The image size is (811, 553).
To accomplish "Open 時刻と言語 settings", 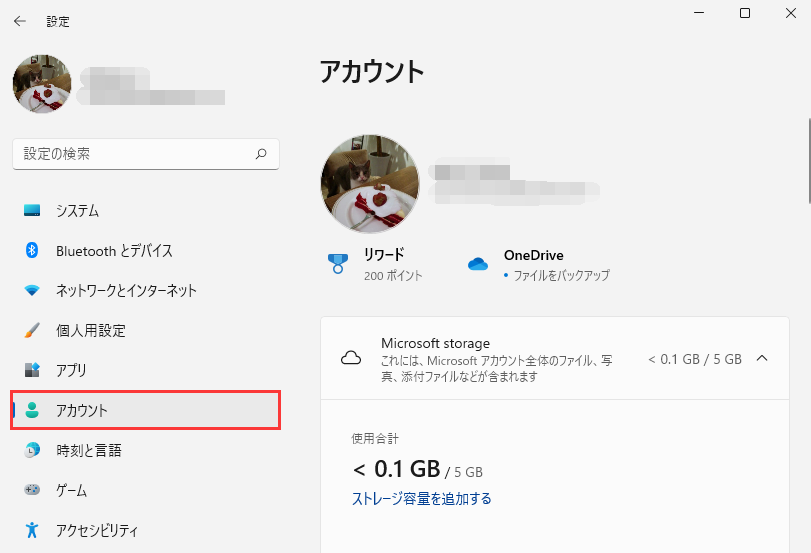I will tap(145, 450).
